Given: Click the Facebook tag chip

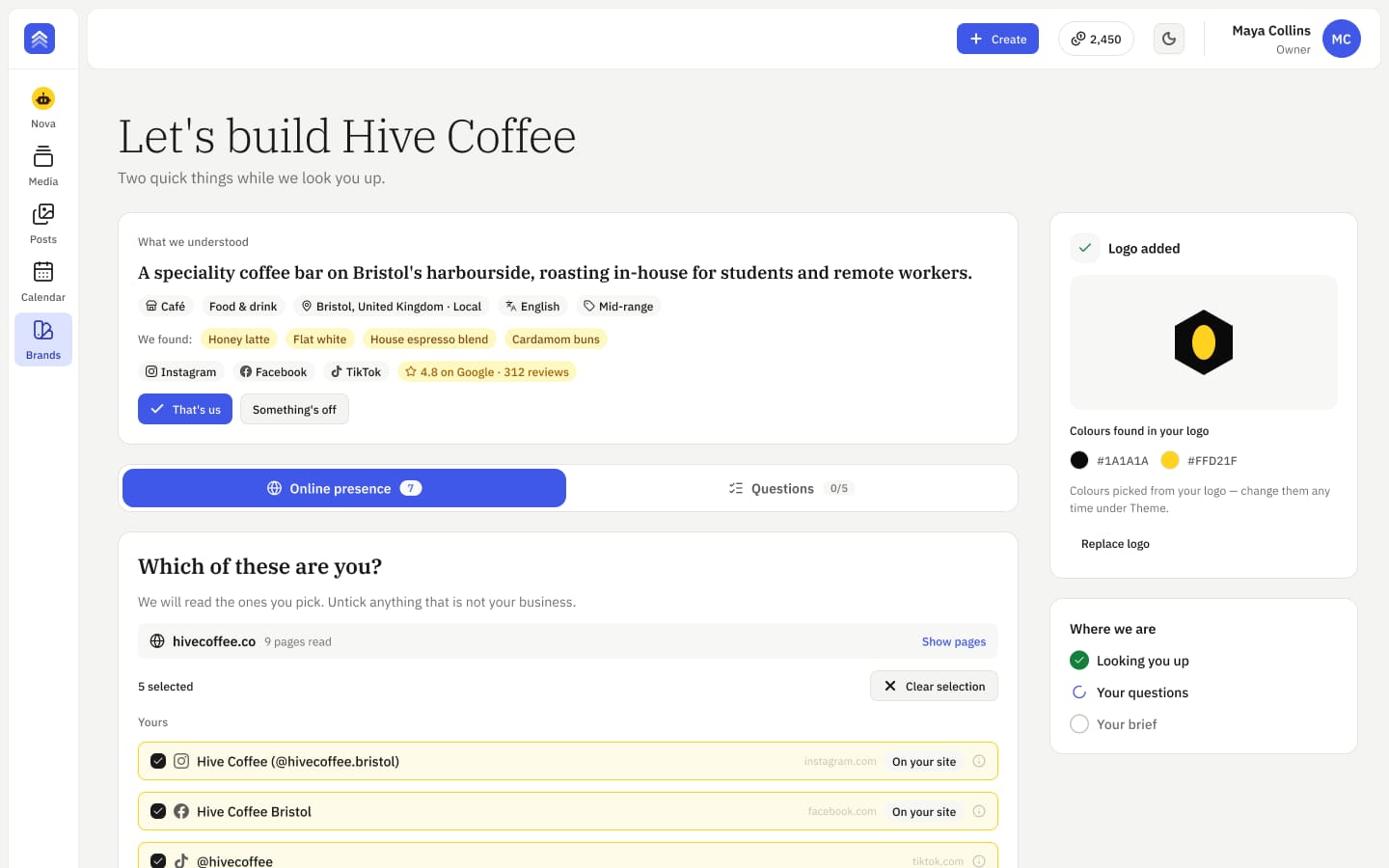Looking at the screenshot, I should (274, 371).
